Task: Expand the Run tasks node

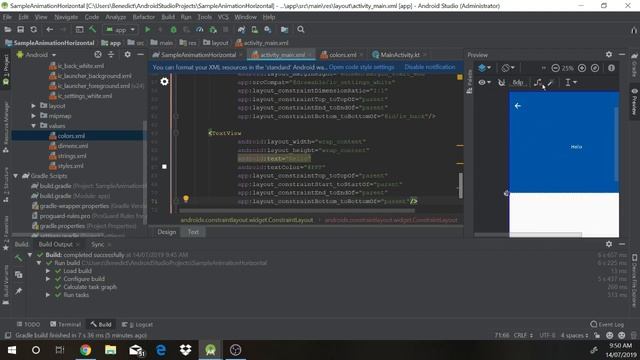Action: pos(48,295)
